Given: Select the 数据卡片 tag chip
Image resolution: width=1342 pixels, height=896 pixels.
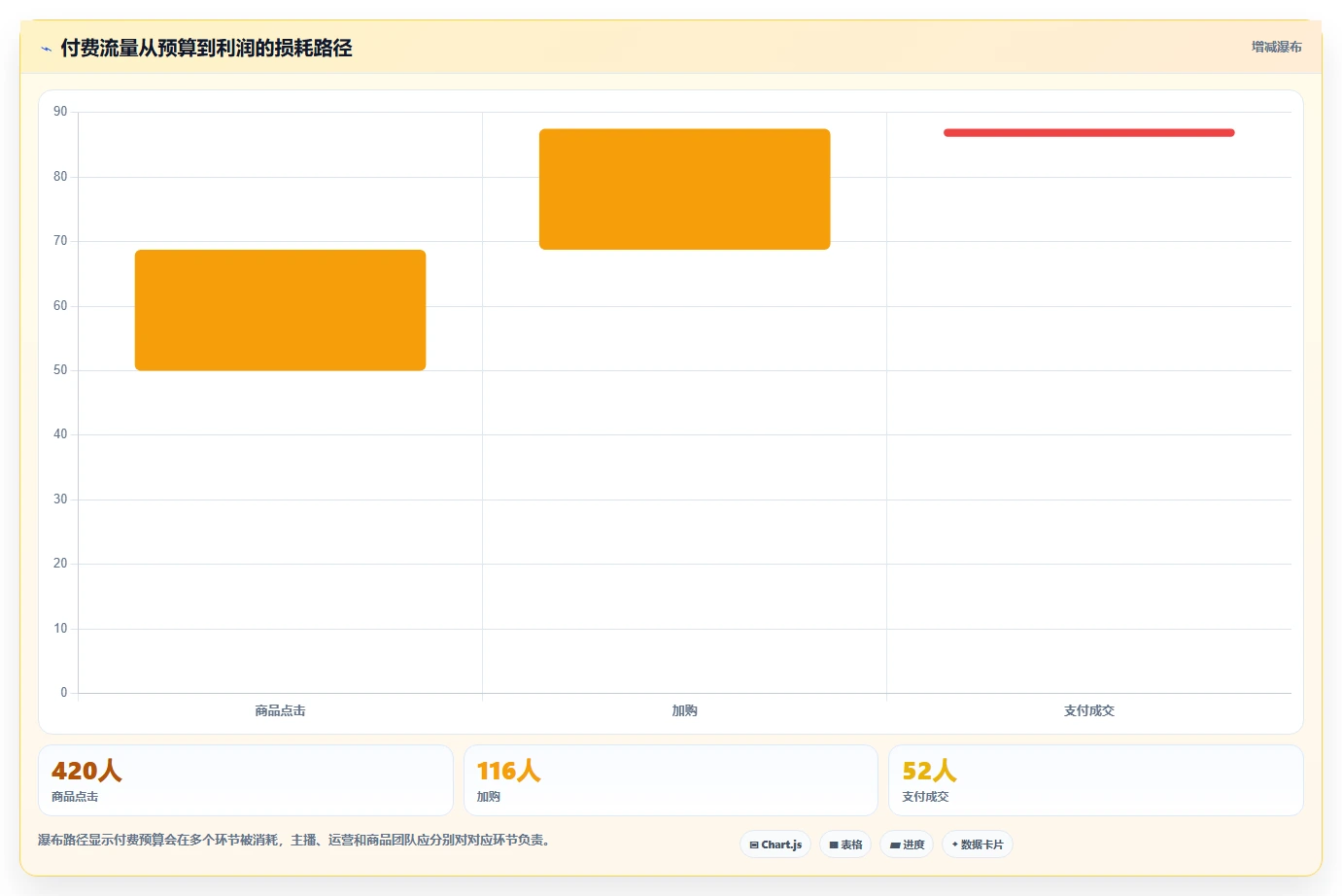Looking at the screenshot, I should 978,844.
